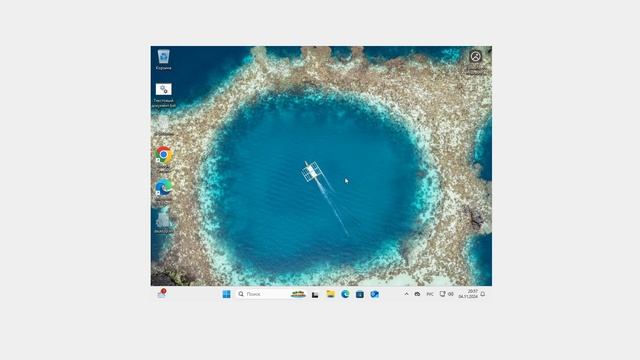
Task: Open notifications via the bell icon
Action: (x=483, y=294)
